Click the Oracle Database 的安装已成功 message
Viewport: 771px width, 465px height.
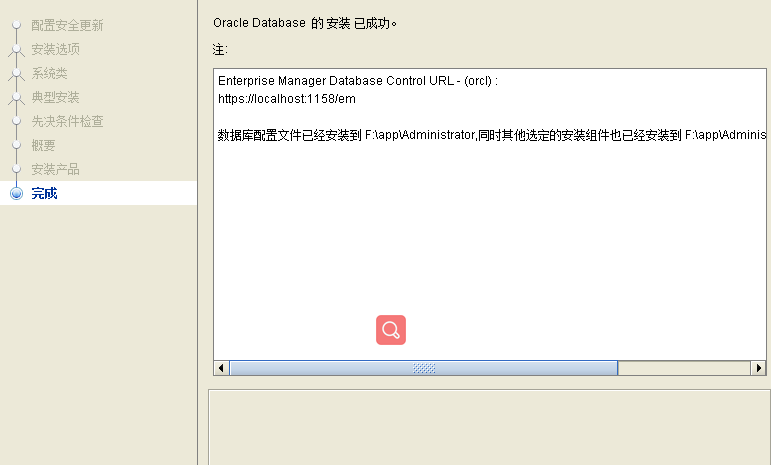pos(305,23)
